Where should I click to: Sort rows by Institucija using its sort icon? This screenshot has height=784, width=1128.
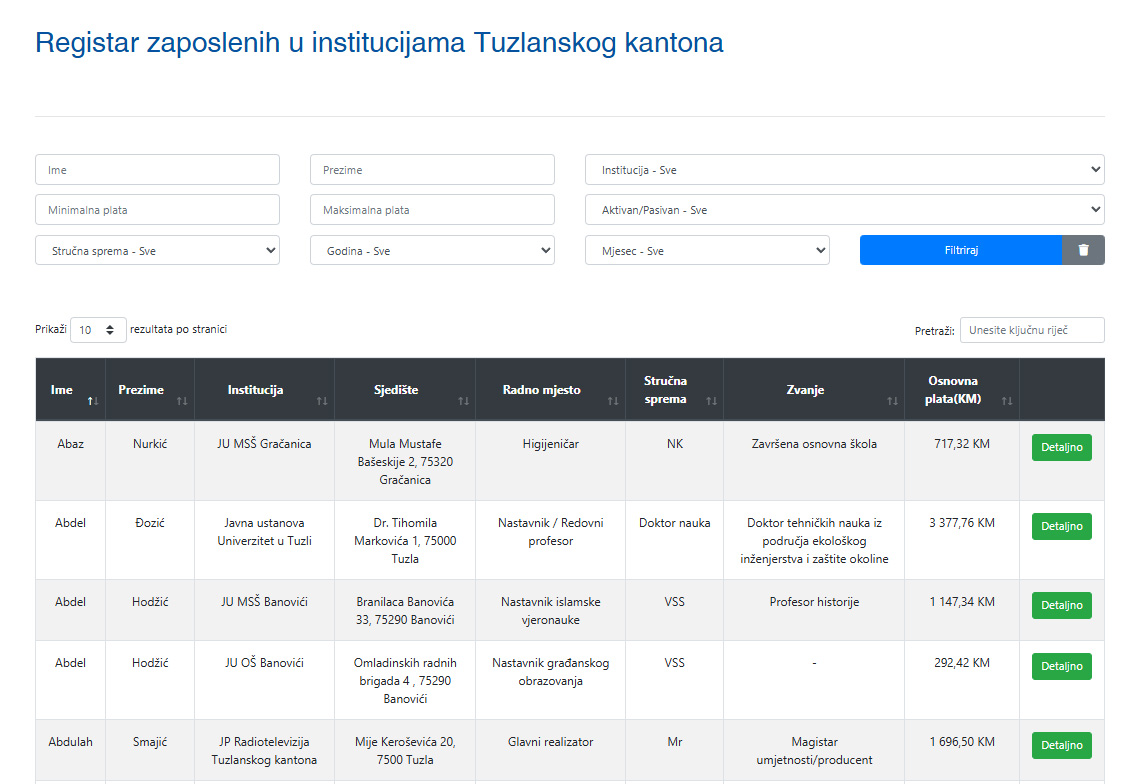322,400
